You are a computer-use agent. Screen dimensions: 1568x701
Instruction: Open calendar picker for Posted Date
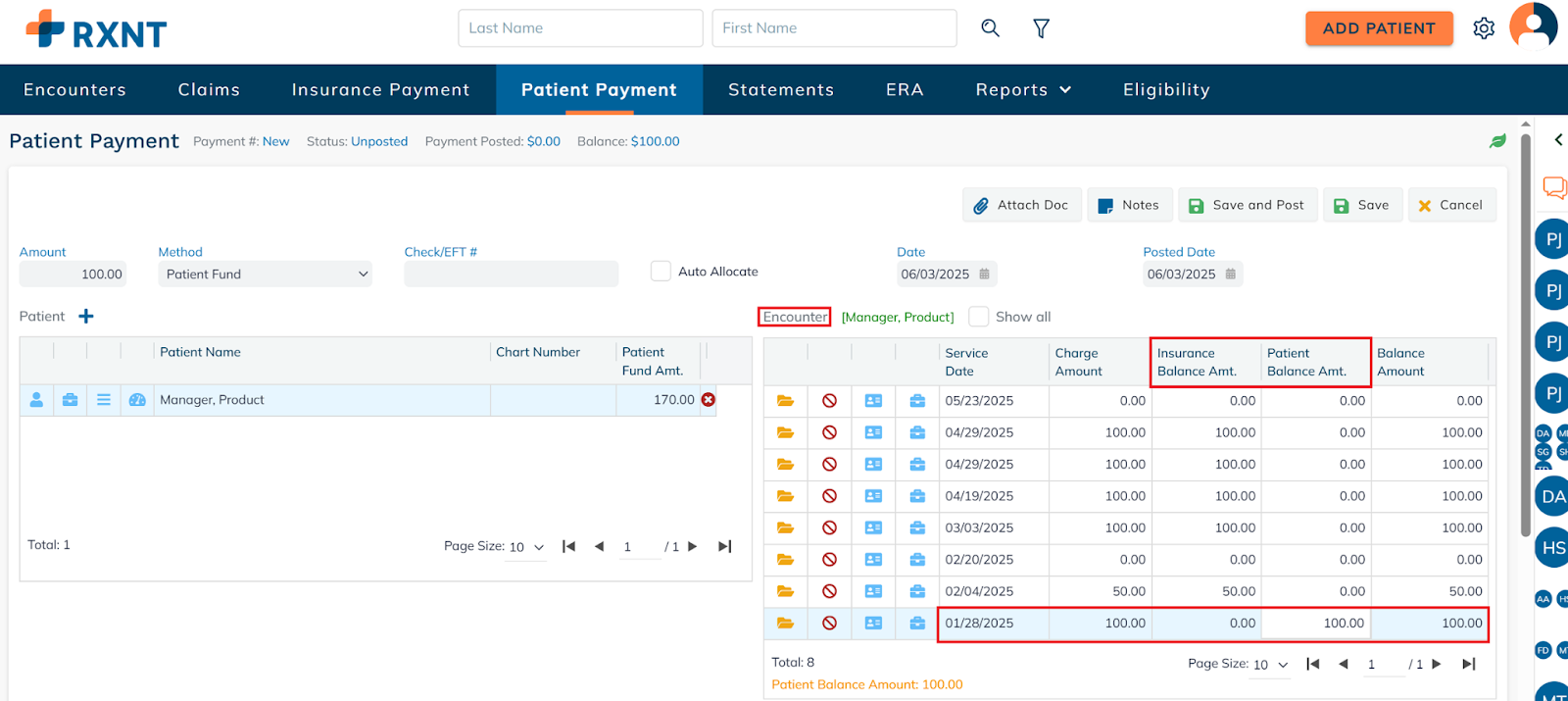1231,275
